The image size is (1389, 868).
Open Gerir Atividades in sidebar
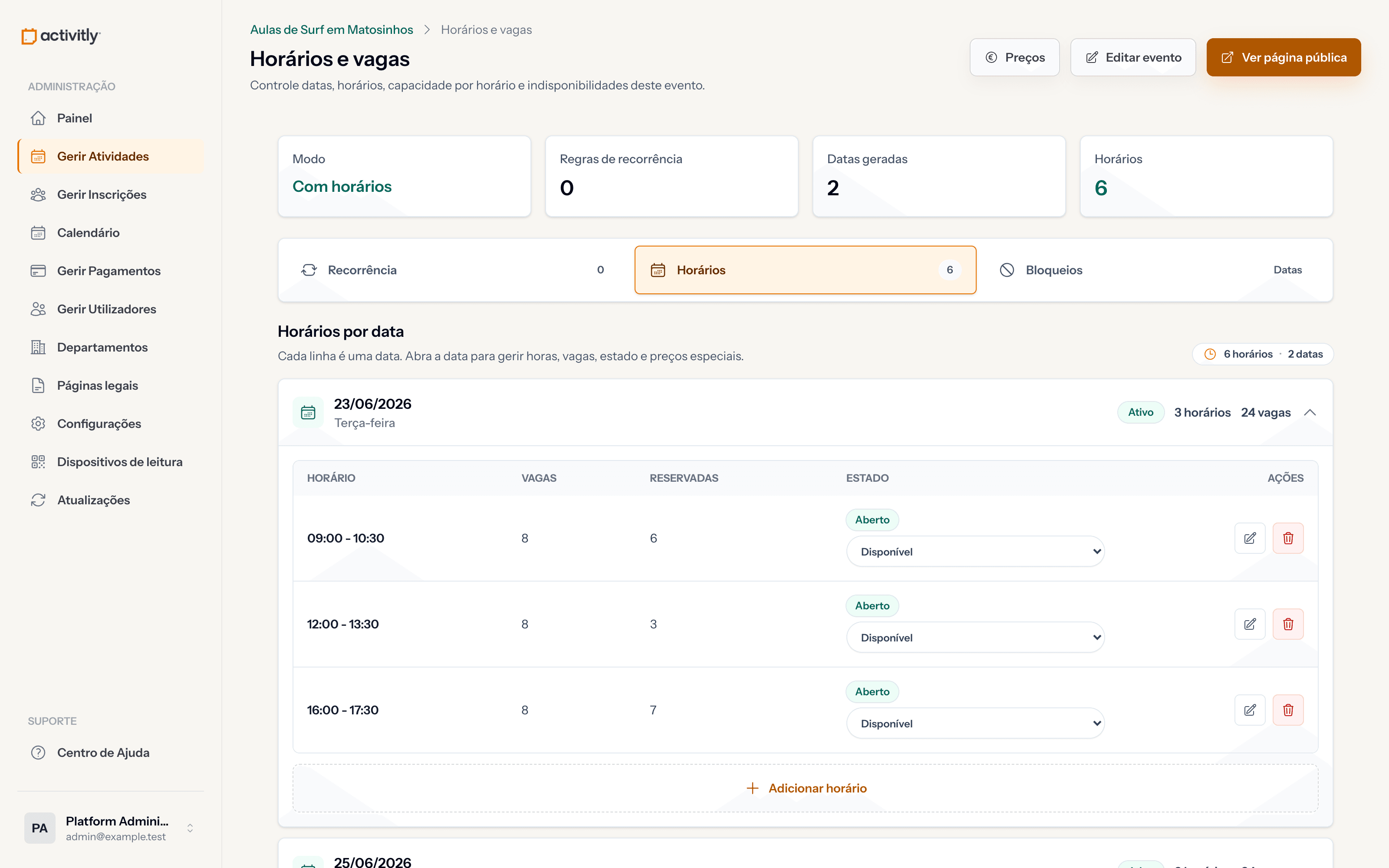click(111, 156)
